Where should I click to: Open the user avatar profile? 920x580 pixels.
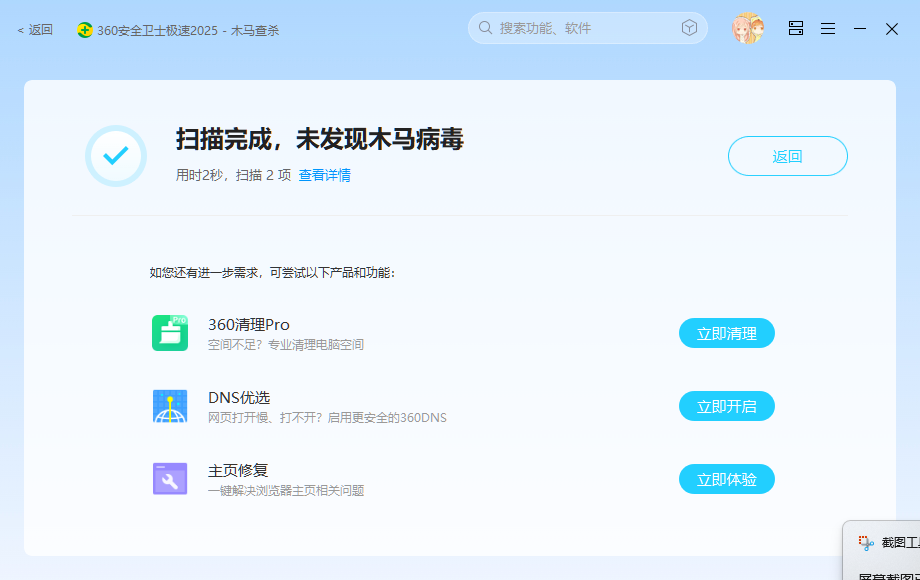tap(748, 28)
